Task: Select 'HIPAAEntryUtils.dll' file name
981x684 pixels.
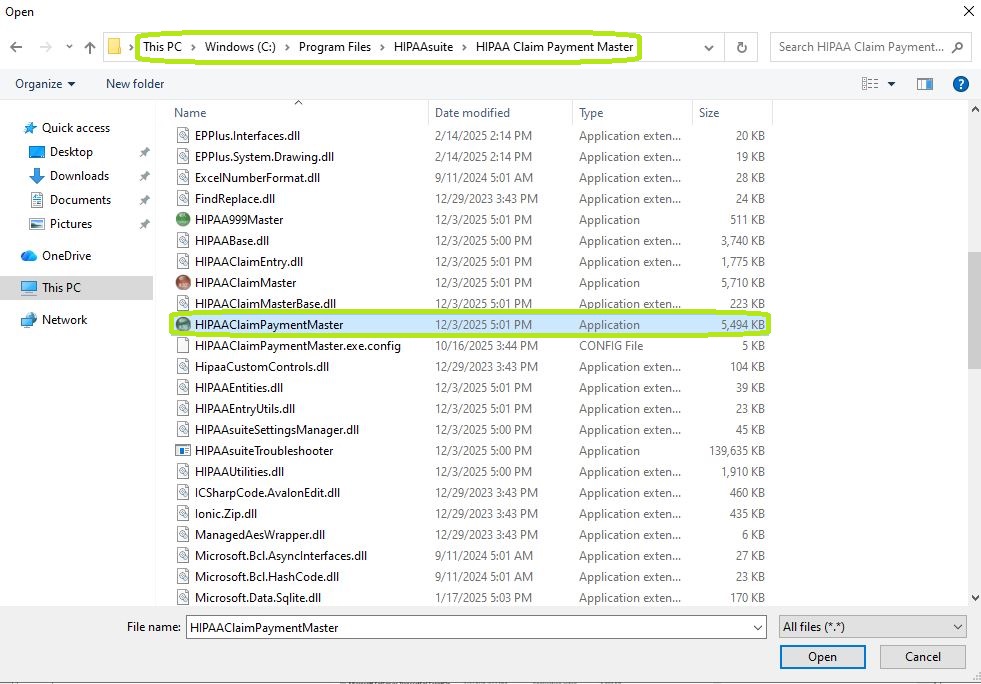Action: (x=245, y=409)
